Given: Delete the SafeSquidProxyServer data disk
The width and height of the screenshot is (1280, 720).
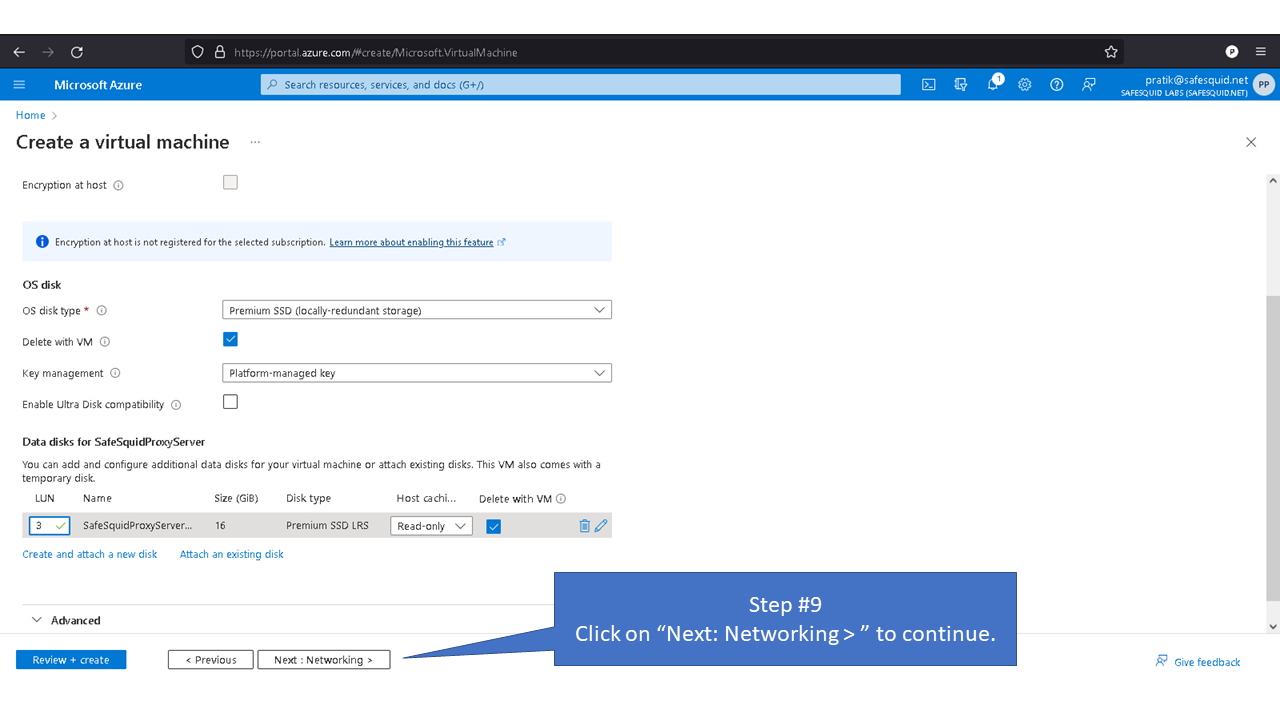Looking at the screenshot, I should [x=584, y=526].
